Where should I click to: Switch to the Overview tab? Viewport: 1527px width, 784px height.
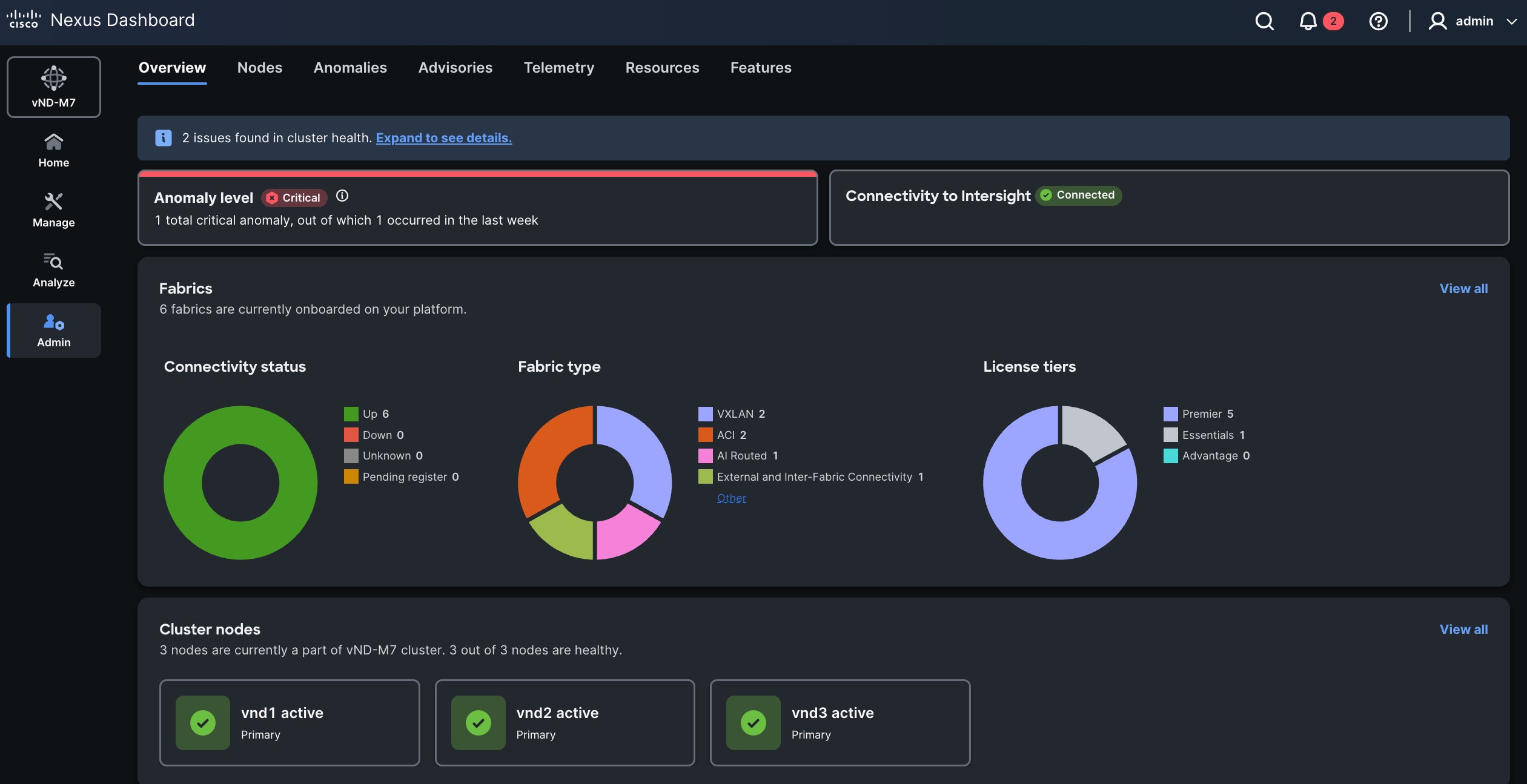point(172,68)
